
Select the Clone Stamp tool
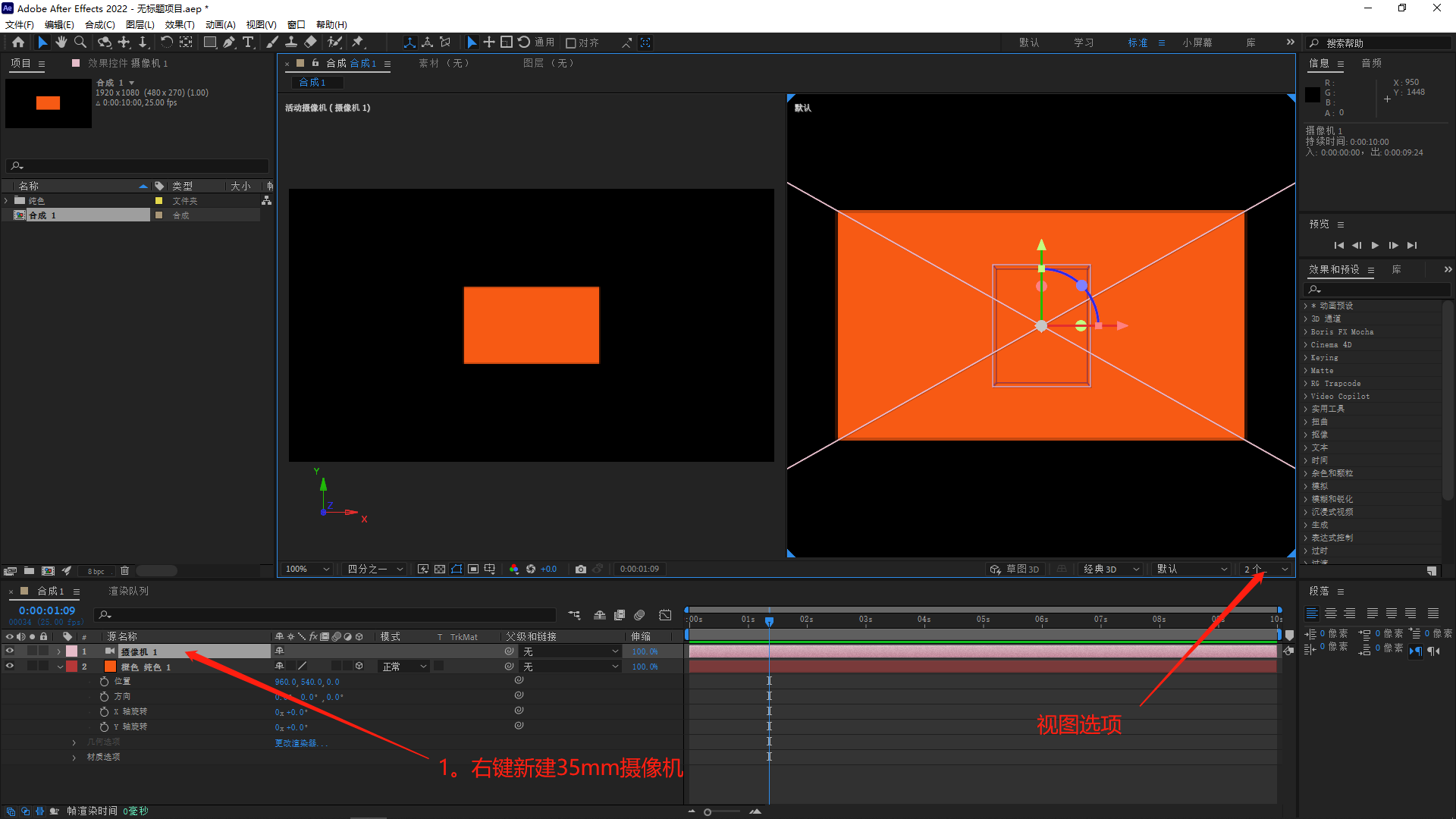click(x=291, y=42)
